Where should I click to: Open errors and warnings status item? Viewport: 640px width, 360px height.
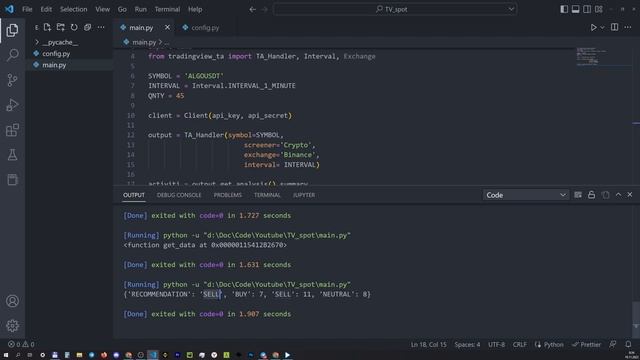[x=21, y=344]
